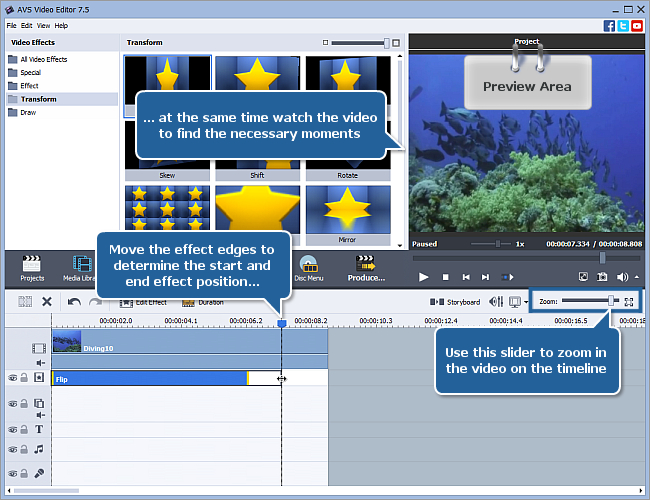
Task: Play the preview video
Action: (x=423, y=277)
